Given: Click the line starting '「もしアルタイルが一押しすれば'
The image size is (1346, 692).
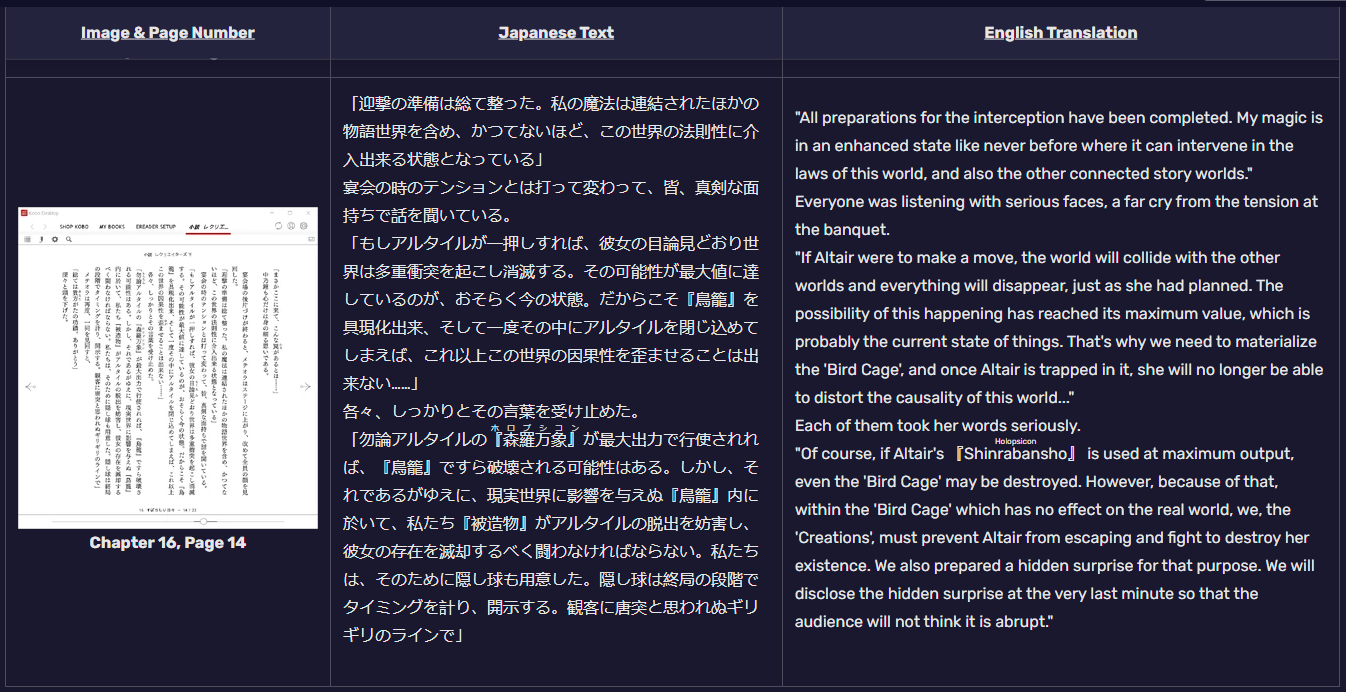Looking at the screenshot, I should point(552,243).
